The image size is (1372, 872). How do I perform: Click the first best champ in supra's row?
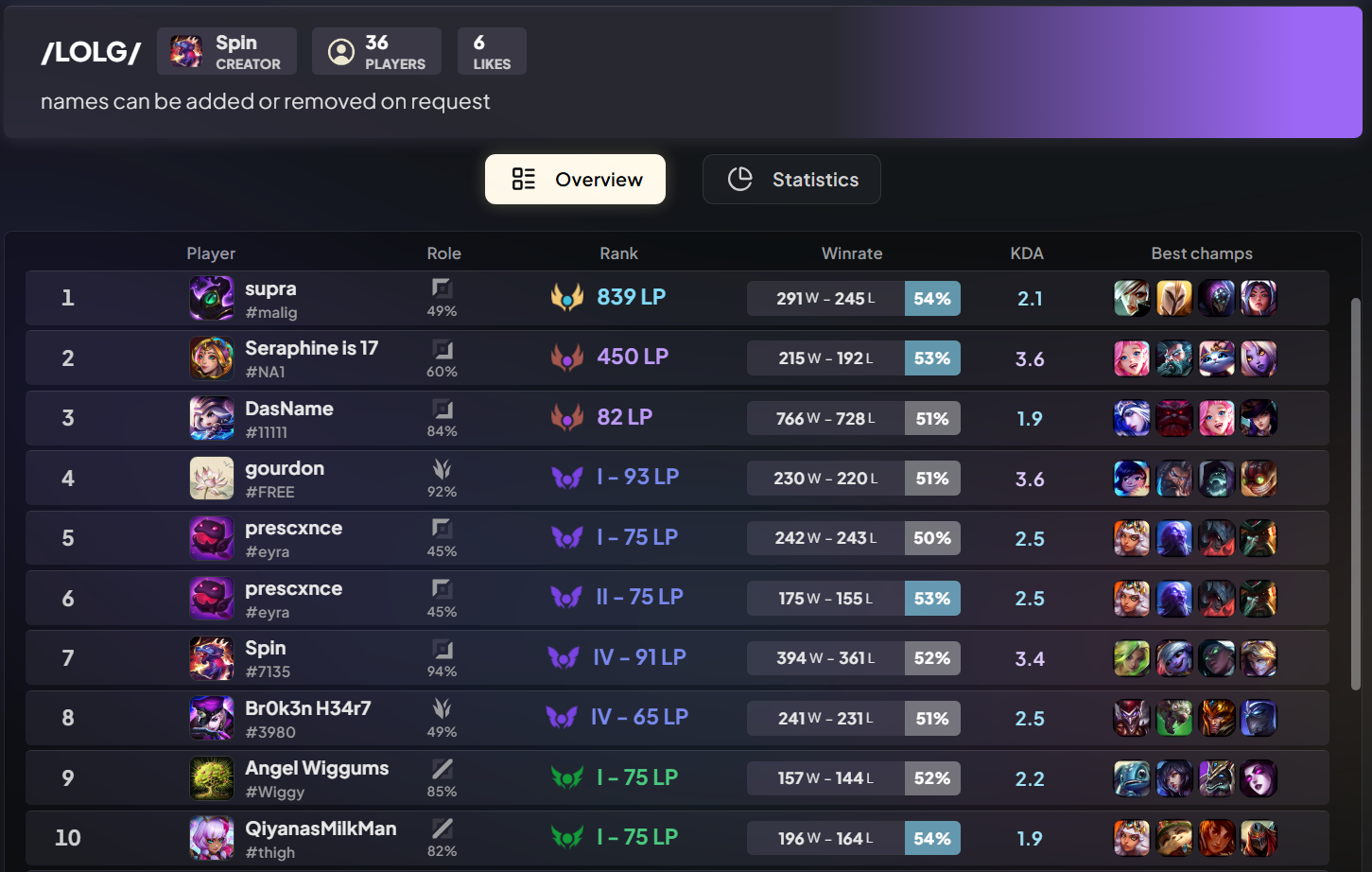point(1132,298)
